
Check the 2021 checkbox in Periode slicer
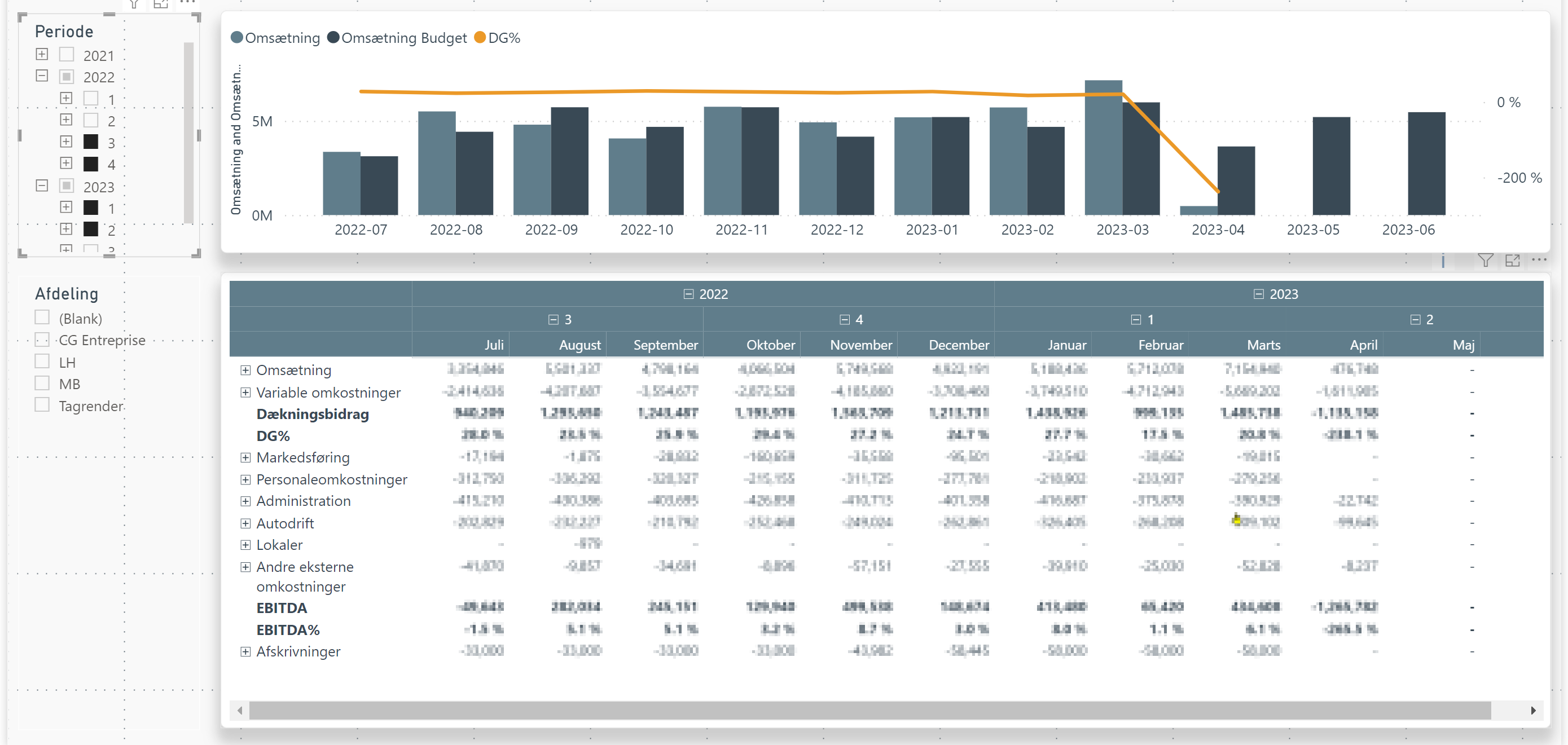point(67,54)
